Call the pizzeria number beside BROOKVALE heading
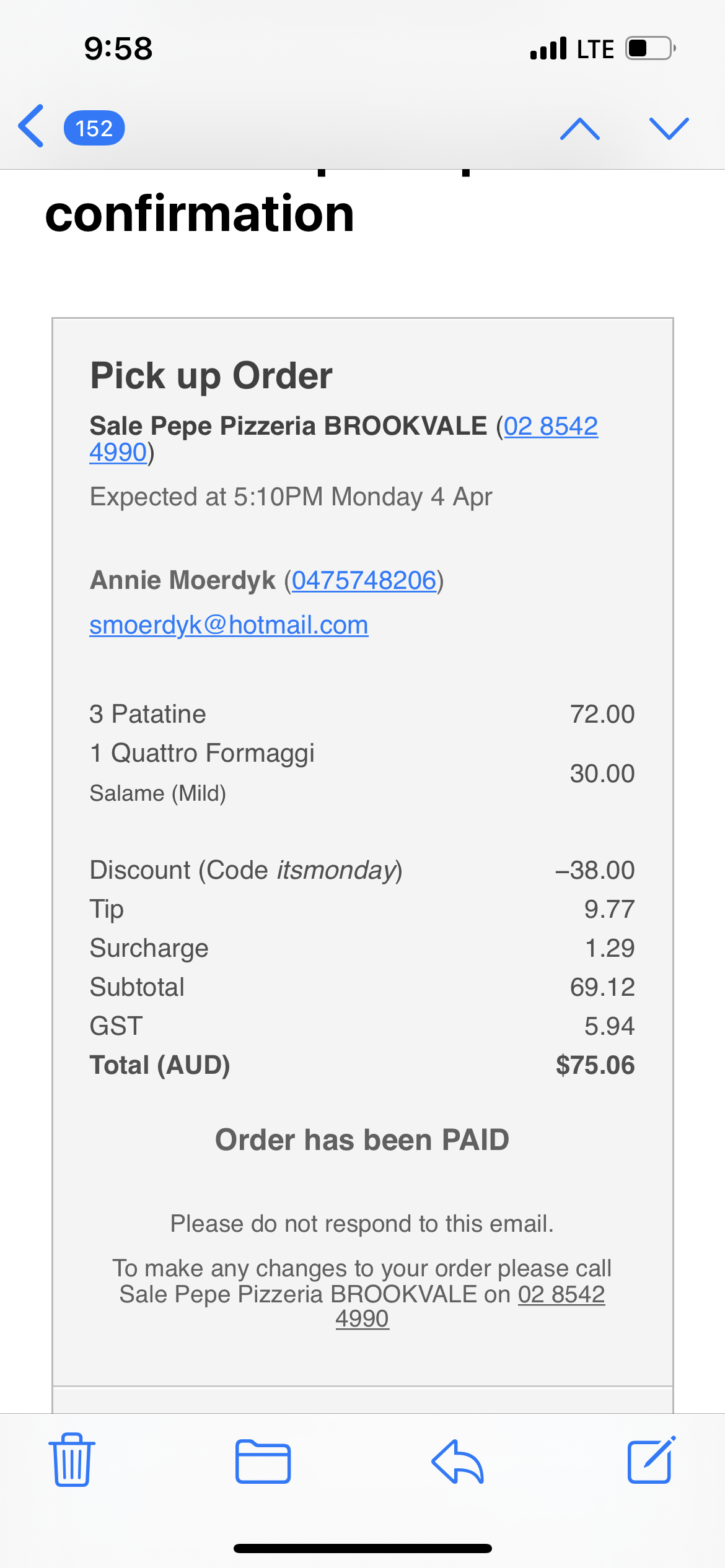Image resolution: width=725 pixels, height=1568 pixels. tap(550, 426)
